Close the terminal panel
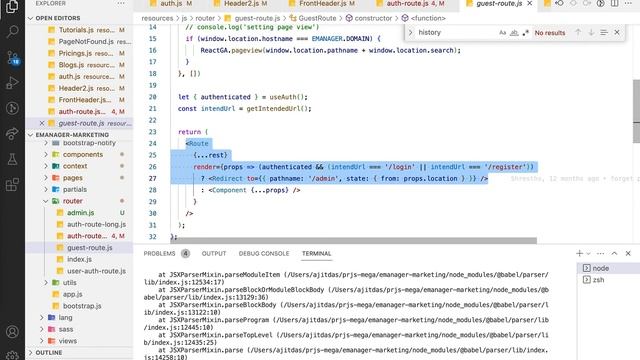640x360 pixels. coord(628,253)
